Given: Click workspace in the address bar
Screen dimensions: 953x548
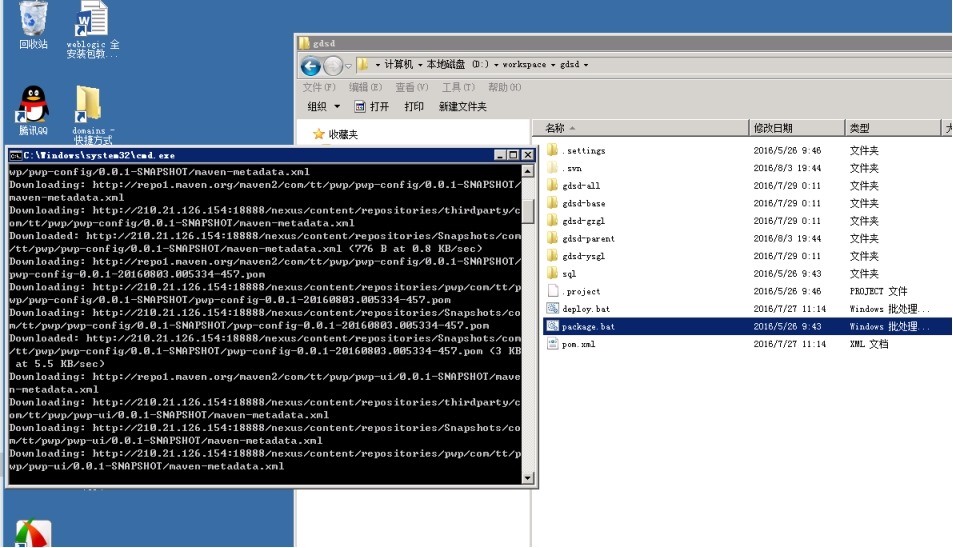Looking at the screenshot, I should (x=524, y=64).
